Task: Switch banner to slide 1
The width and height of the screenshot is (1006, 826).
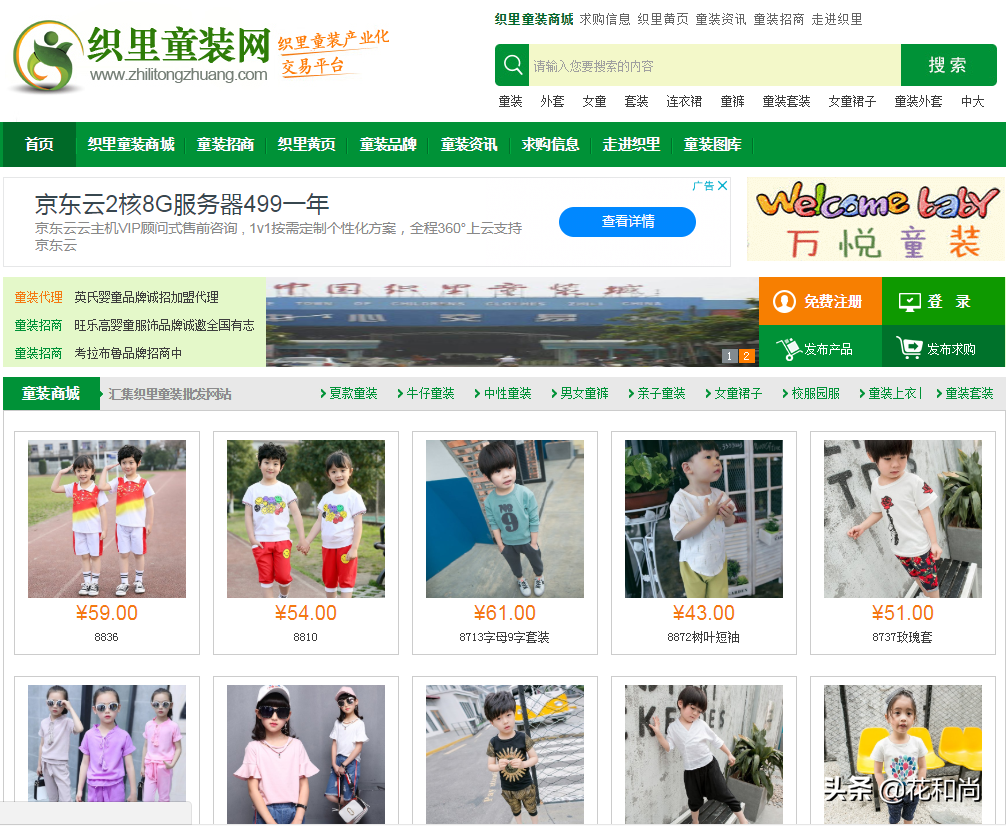Action: 730,356
